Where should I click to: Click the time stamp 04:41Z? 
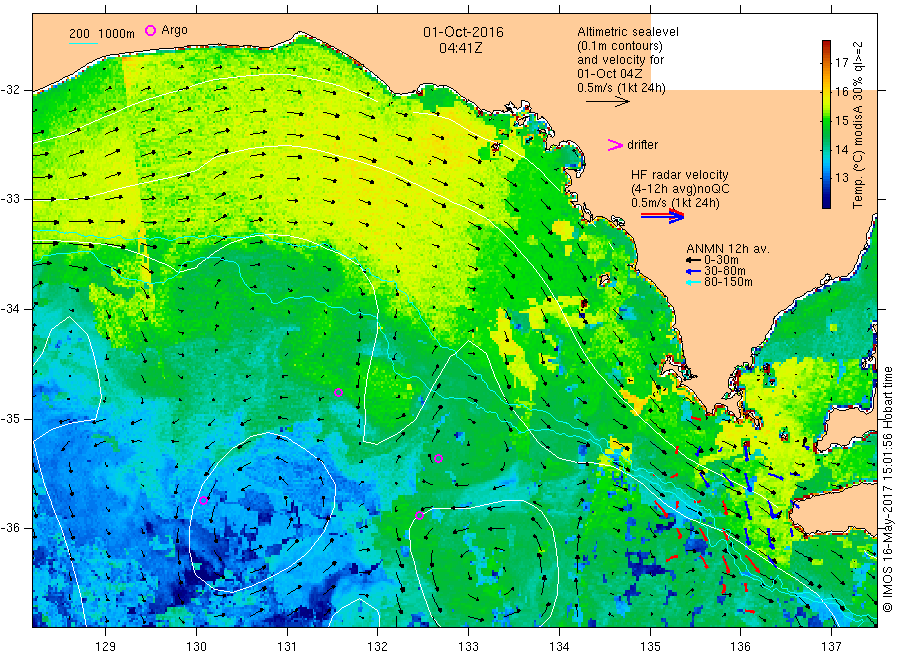[460, 48]
